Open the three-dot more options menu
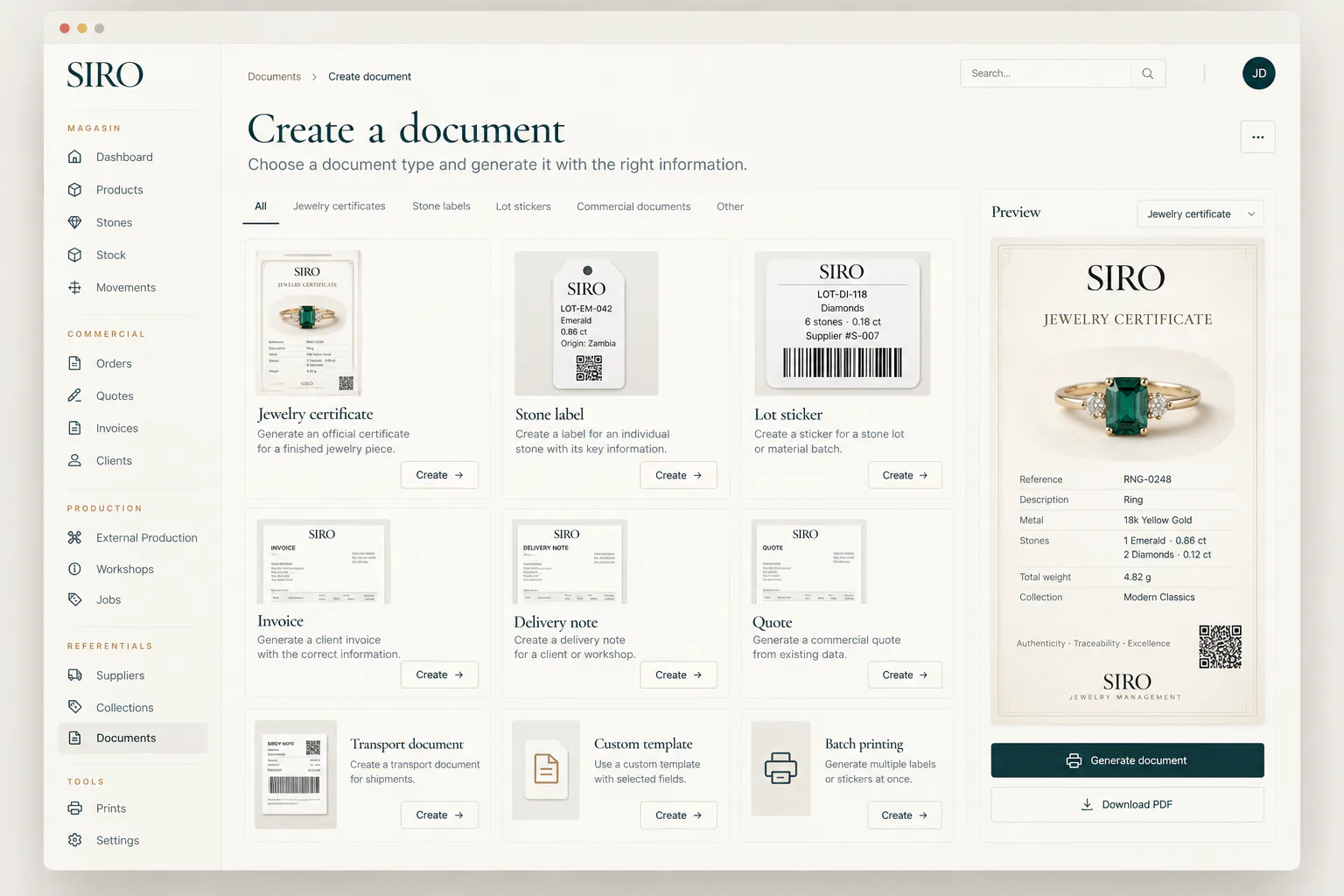Image resolution: width=1344 pixels, height=896 pixels. (x=1258, y=137)
